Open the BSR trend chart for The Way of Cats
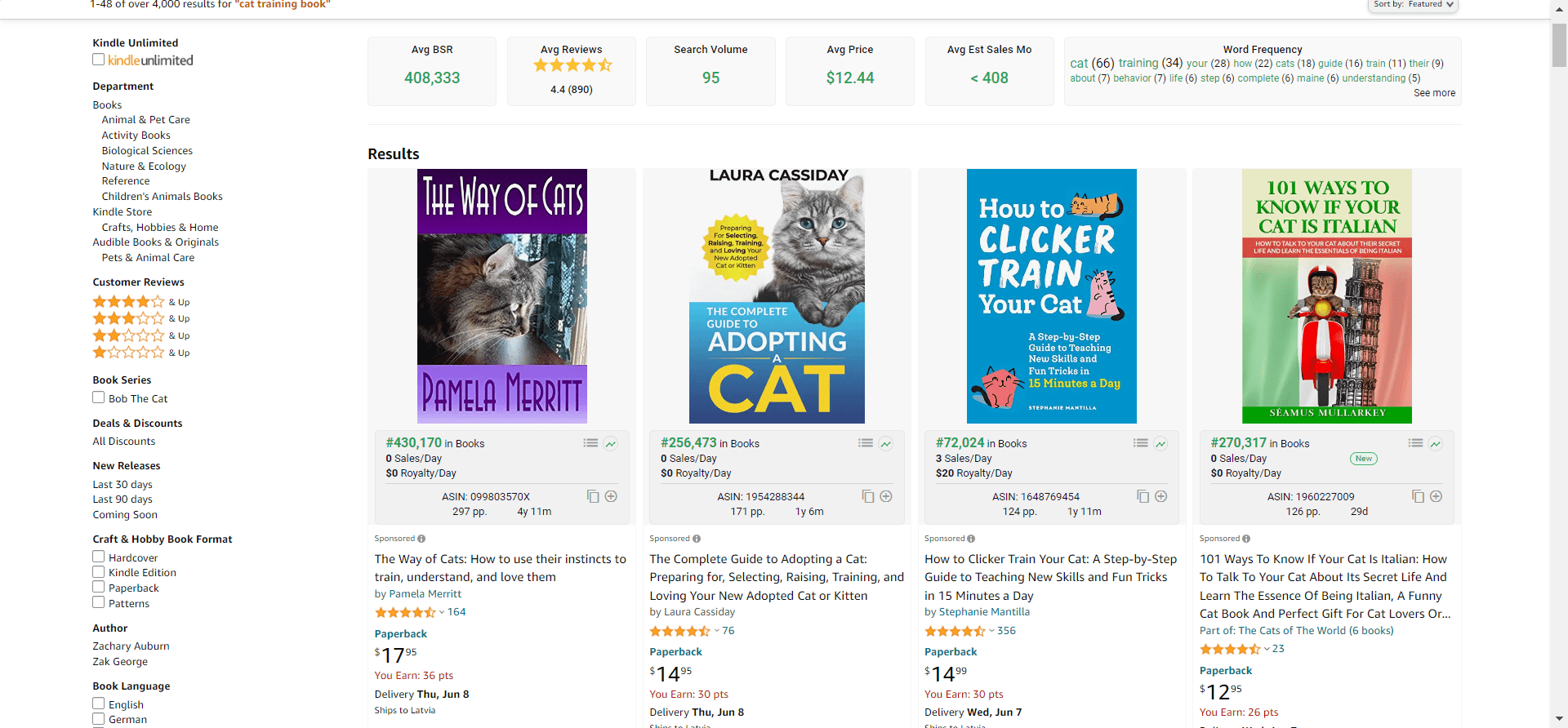Viewport: 1568px width, 728px height. pos(611,443)
